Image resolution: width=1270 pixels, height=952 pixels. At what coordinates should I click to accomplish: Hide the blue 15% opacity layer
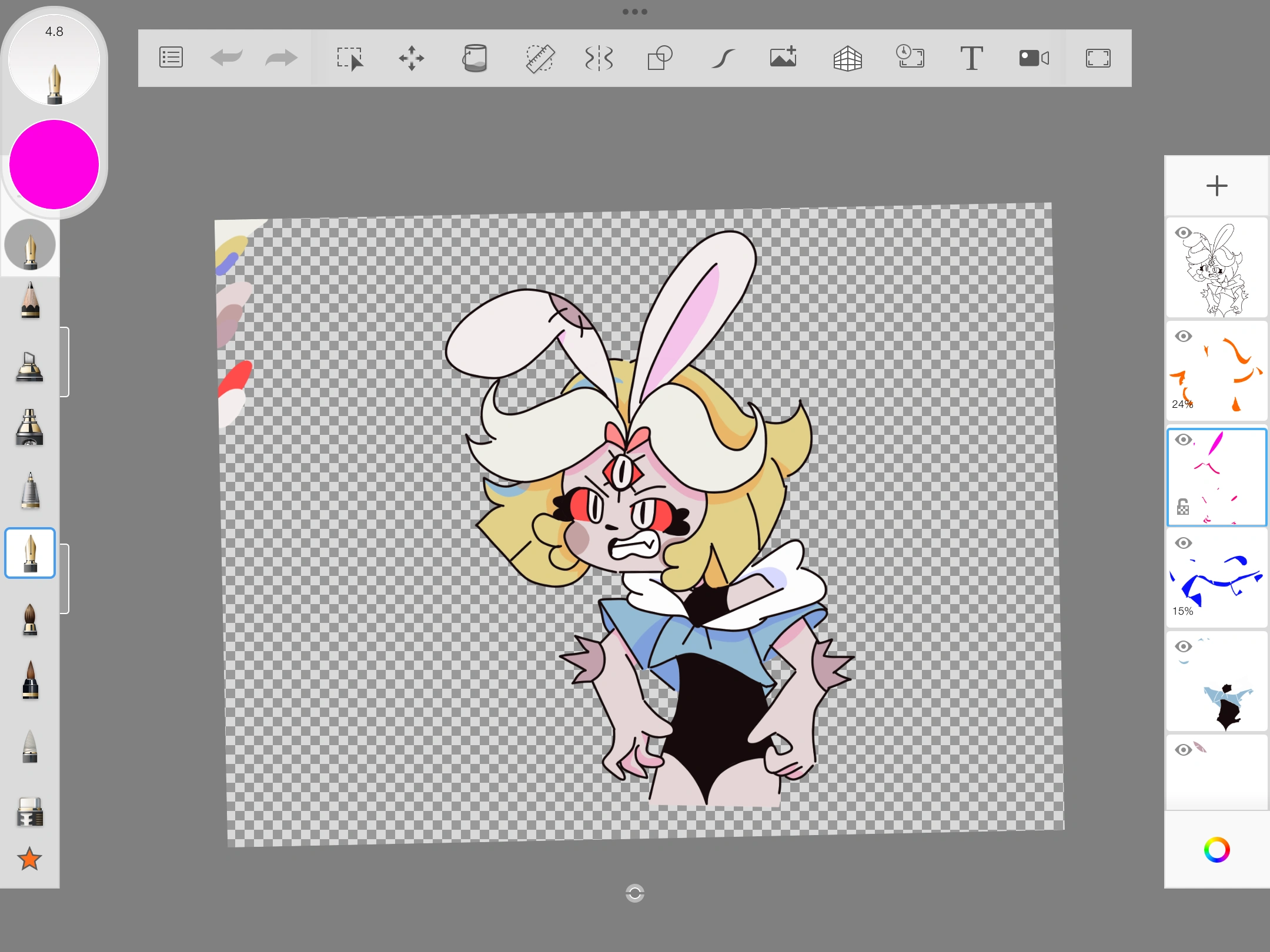(1183, 544)
